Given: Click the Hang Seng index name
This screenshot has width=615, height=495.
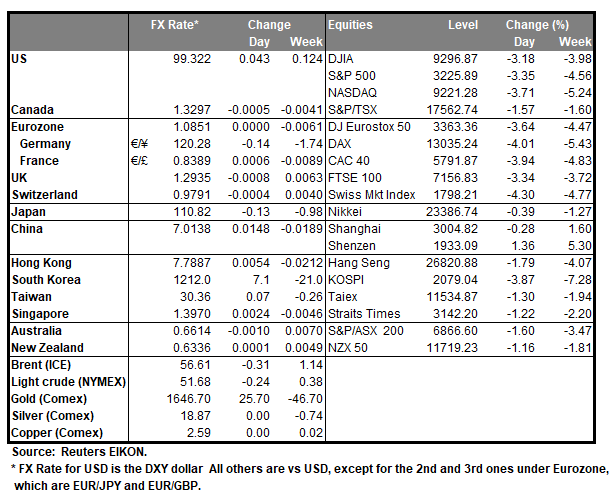Looking at the screenshot, I should point(360,261).
